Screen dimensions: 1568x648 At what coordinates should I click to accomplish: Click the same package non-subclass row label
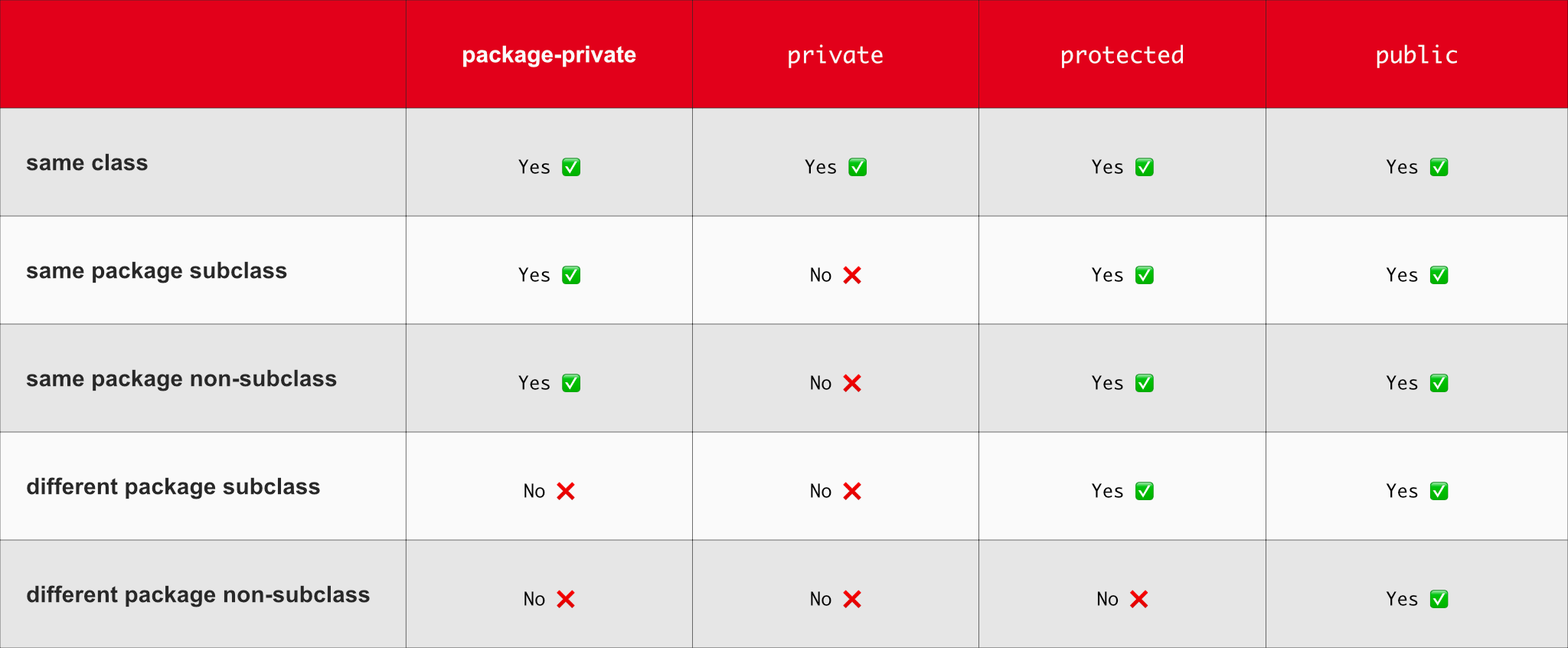click(x=181, y=379)
